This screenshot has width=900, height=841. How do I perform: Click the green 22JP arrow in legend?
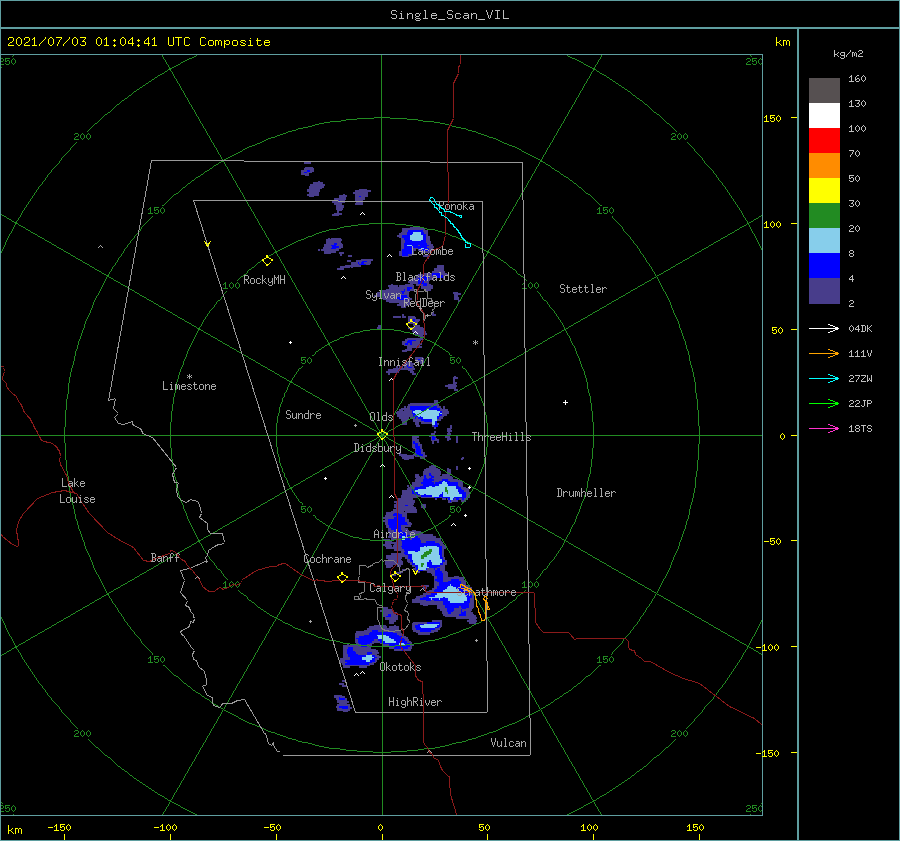(x=824, y=403)
